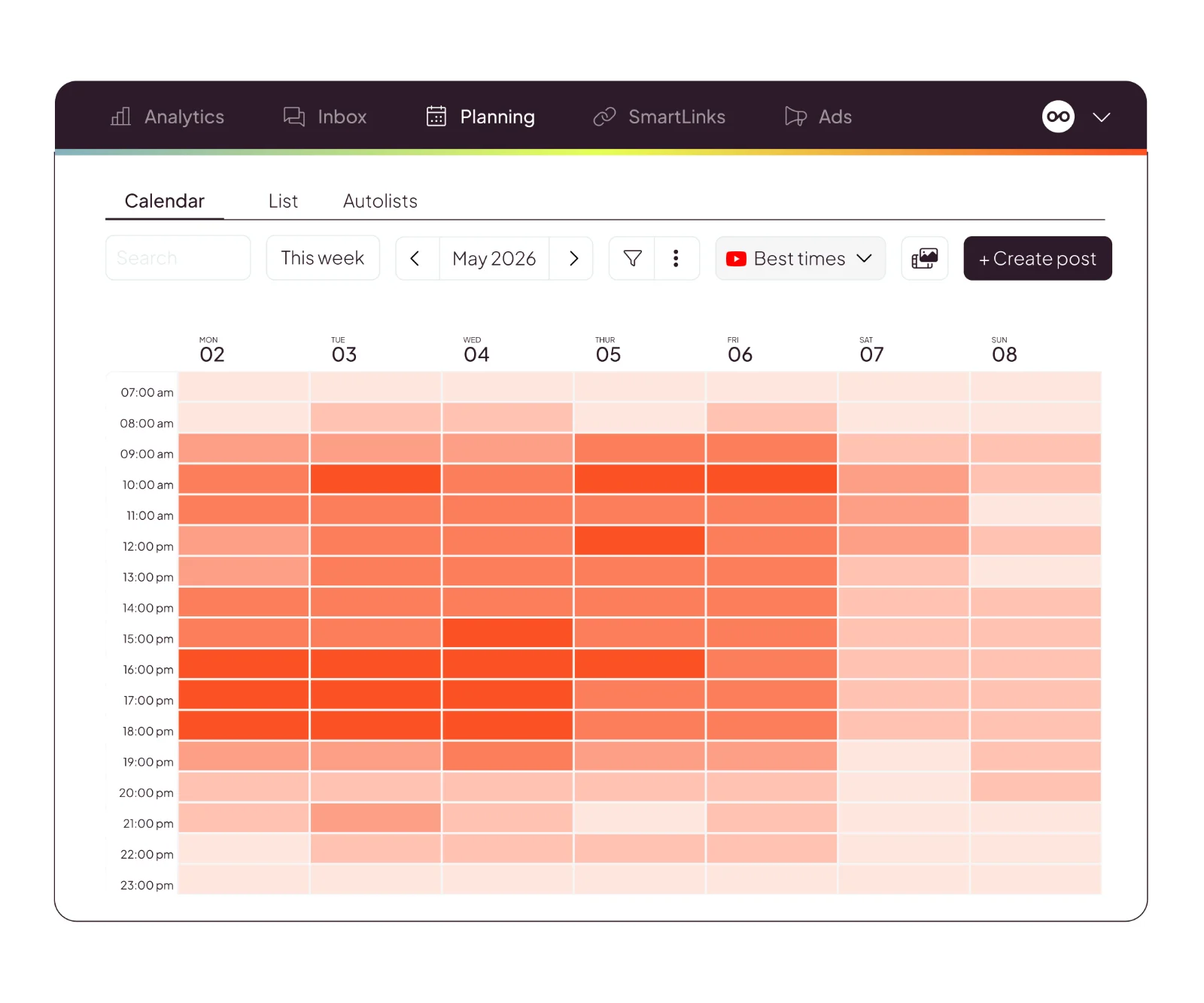Image resolution: width=1204 pixels, height=1003 pixels.
Task: Switch to the Autolists tab
Action: click(x=380, y=201)
